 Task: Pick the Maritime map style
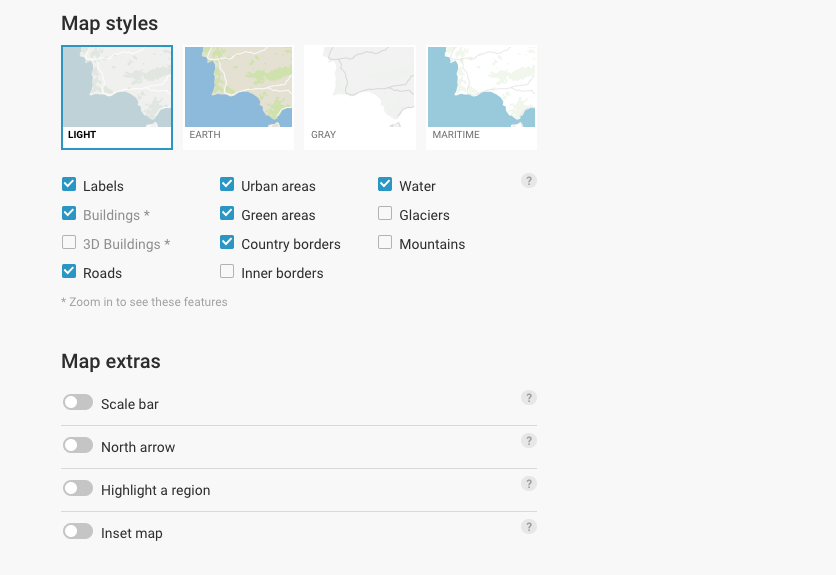pyautogui.click(x=481, y=97)
